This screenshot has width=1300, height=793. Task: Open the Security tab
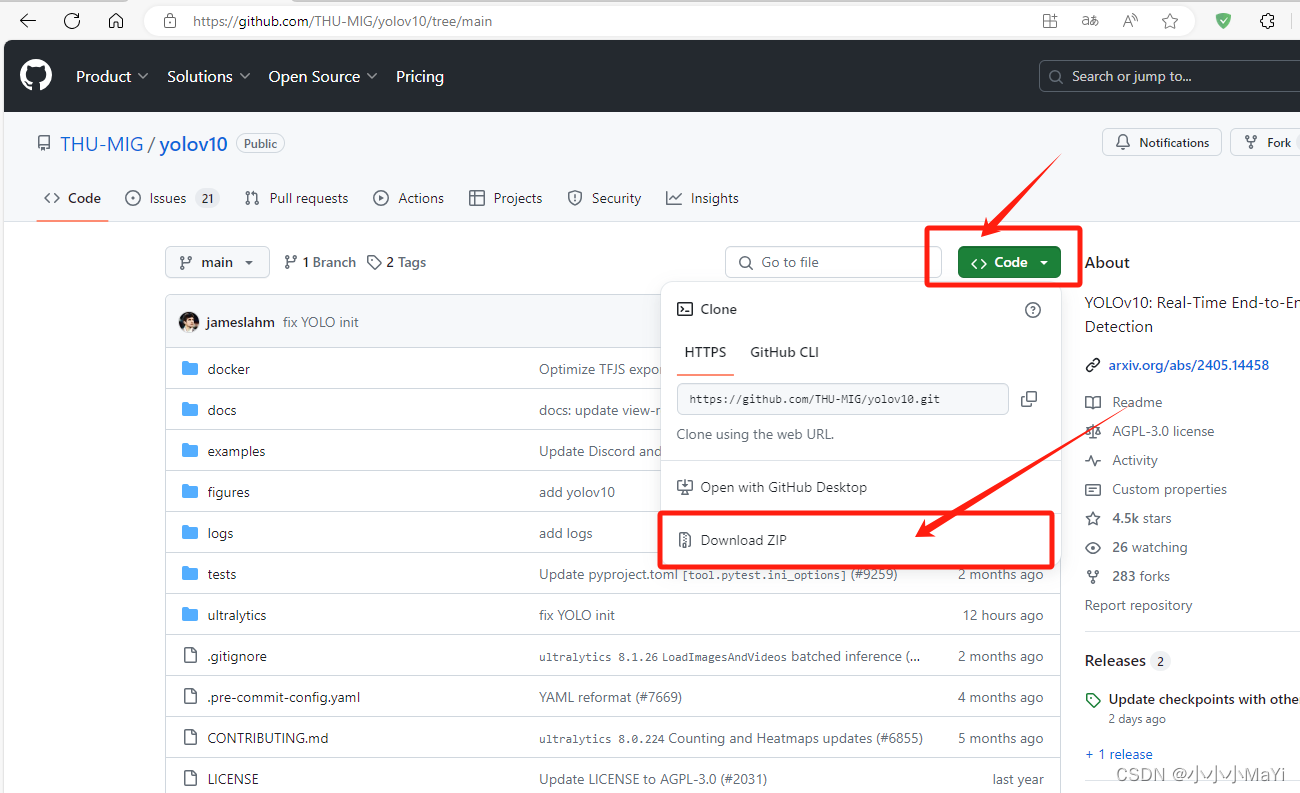(604, 198)
